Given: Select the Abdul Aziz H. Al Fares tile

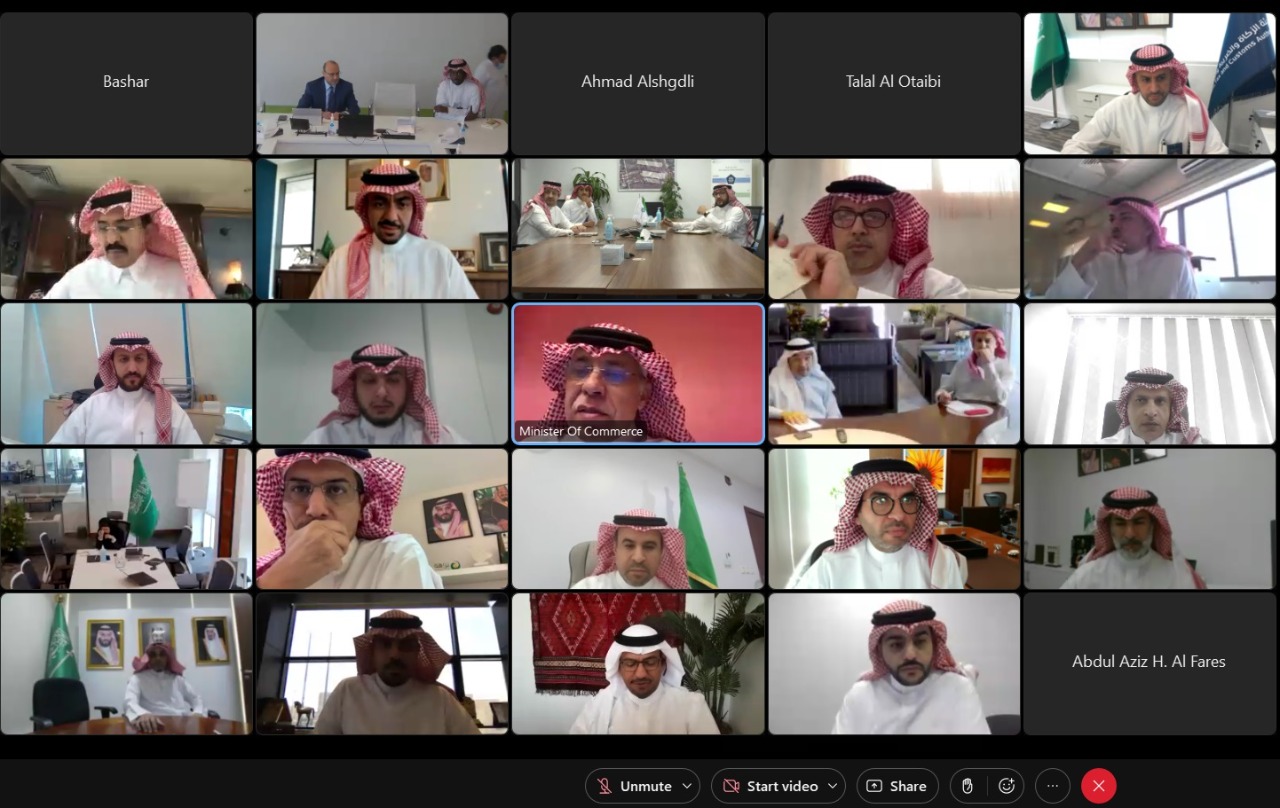Looking at the screenshot, I should pyautogui.click(x=1149, y=662).
